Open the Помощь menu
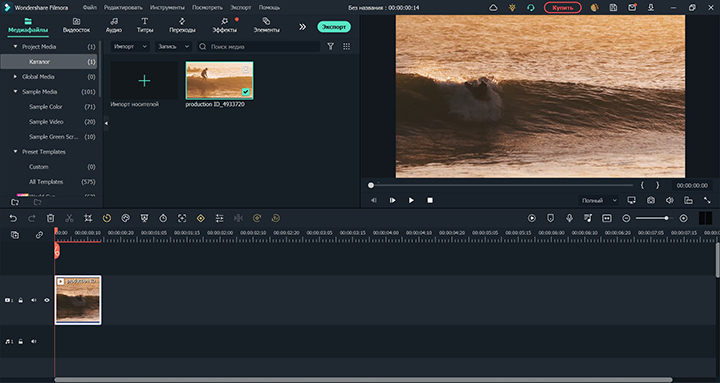This screenshot has height=383, width=720. tap(269, 8)
